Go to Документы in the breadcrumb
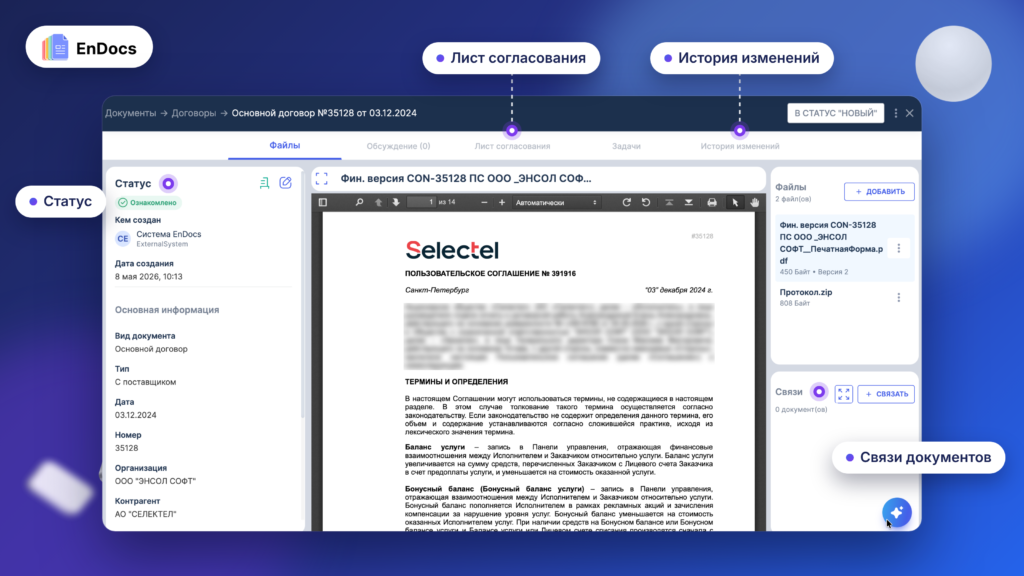This screenshot has height=576, width=1024. point(131,113)
